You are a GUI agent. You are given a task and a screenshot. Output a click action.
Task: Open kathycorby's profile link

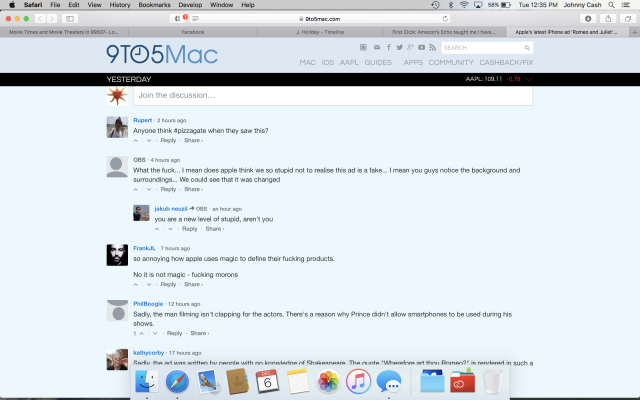tap(149, 353)
